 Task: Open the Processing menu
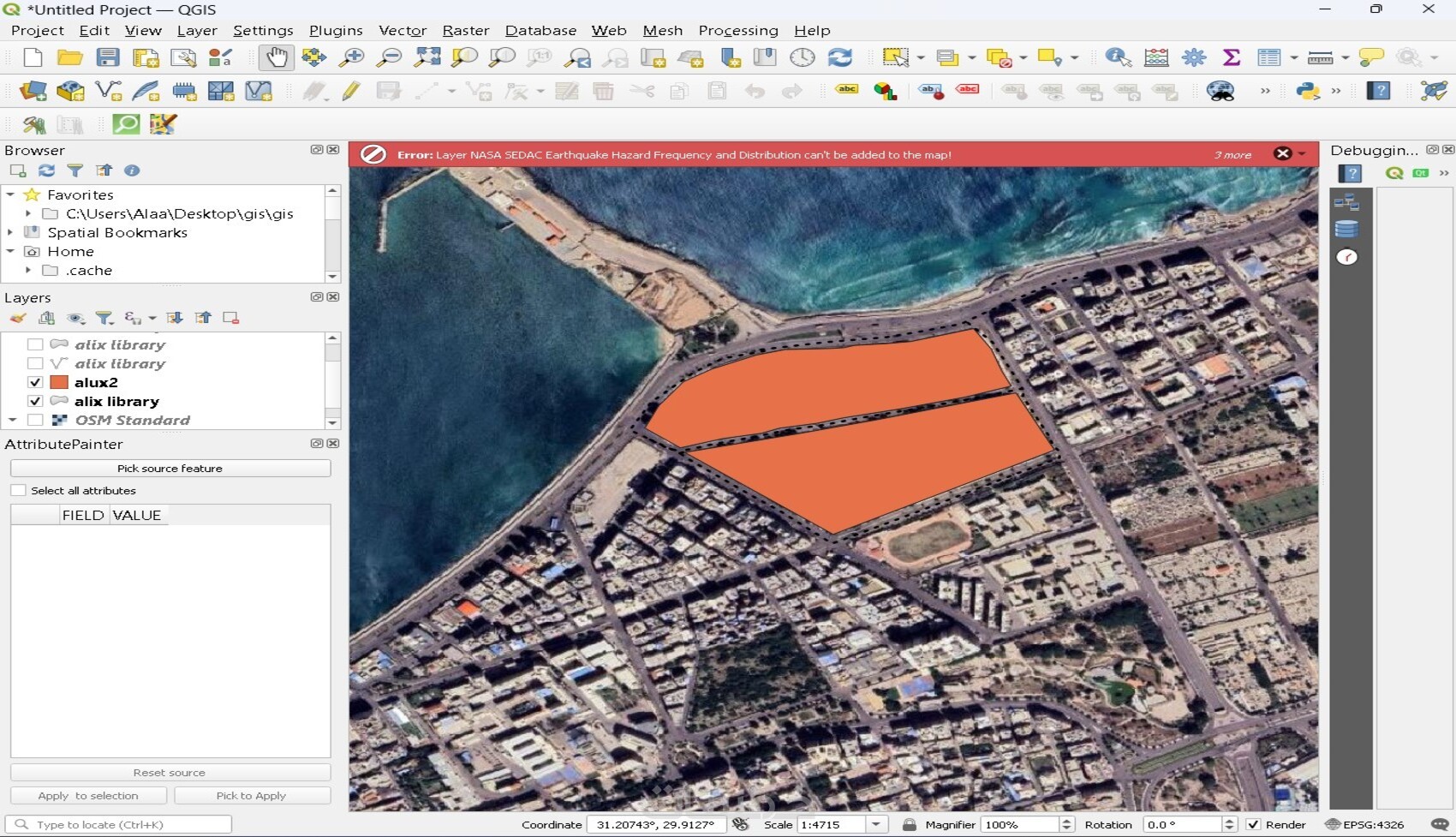(x=737, y=30)
